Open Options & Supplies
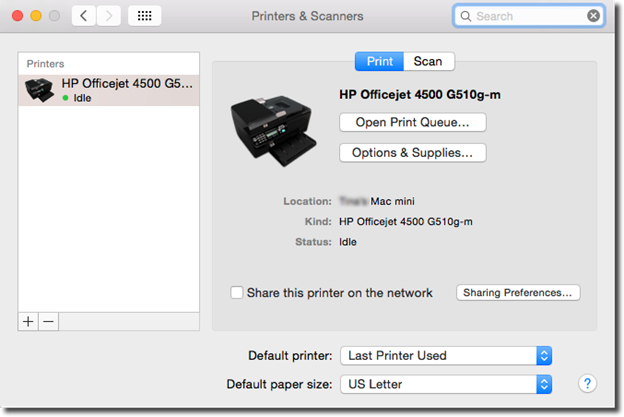Image resolution: width=624 pixels, height=417 pixels. 413,153
